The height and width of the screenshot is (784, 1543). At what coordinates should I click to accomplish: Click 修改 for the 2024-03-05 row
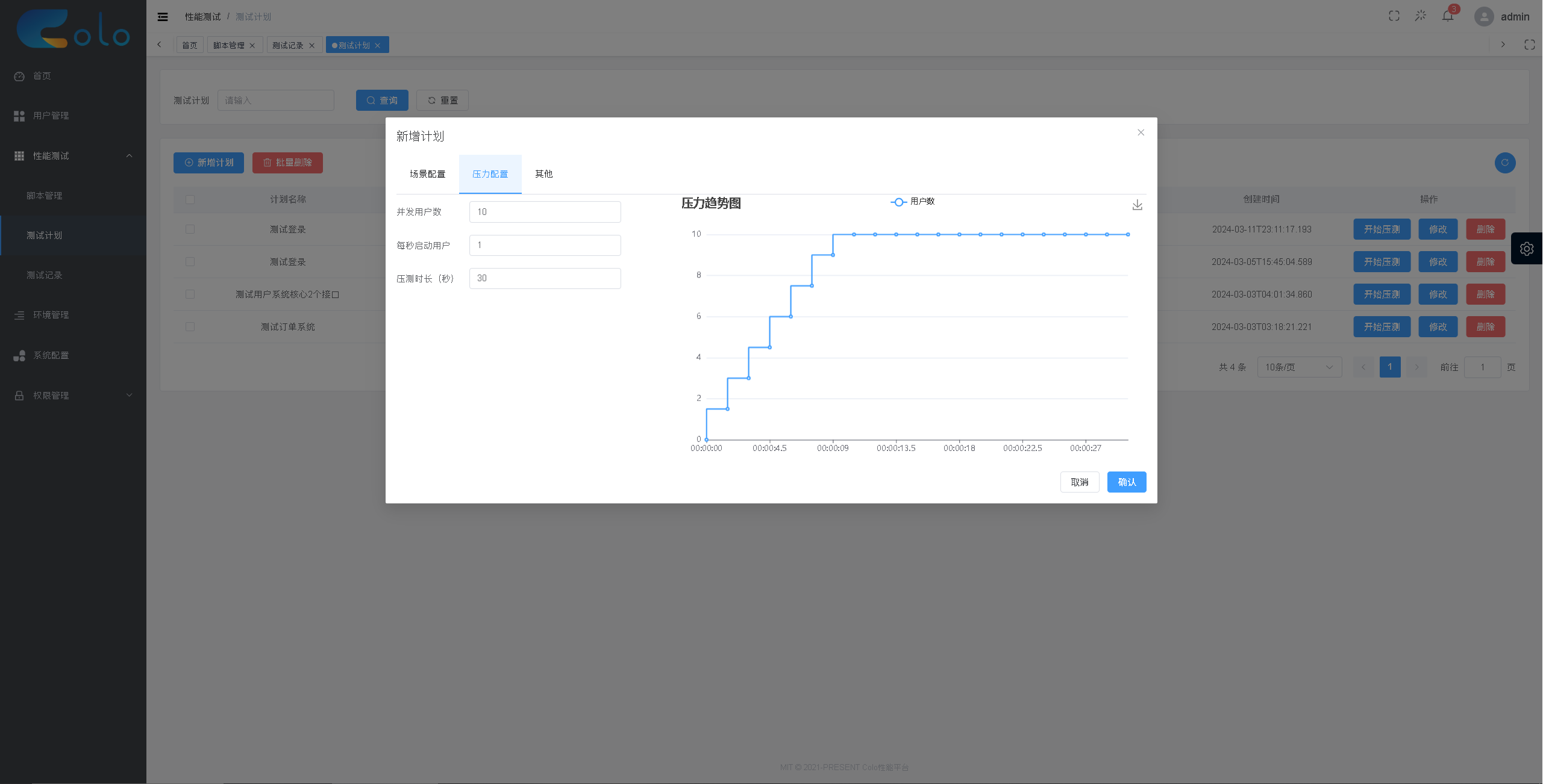click(1438, 262)
